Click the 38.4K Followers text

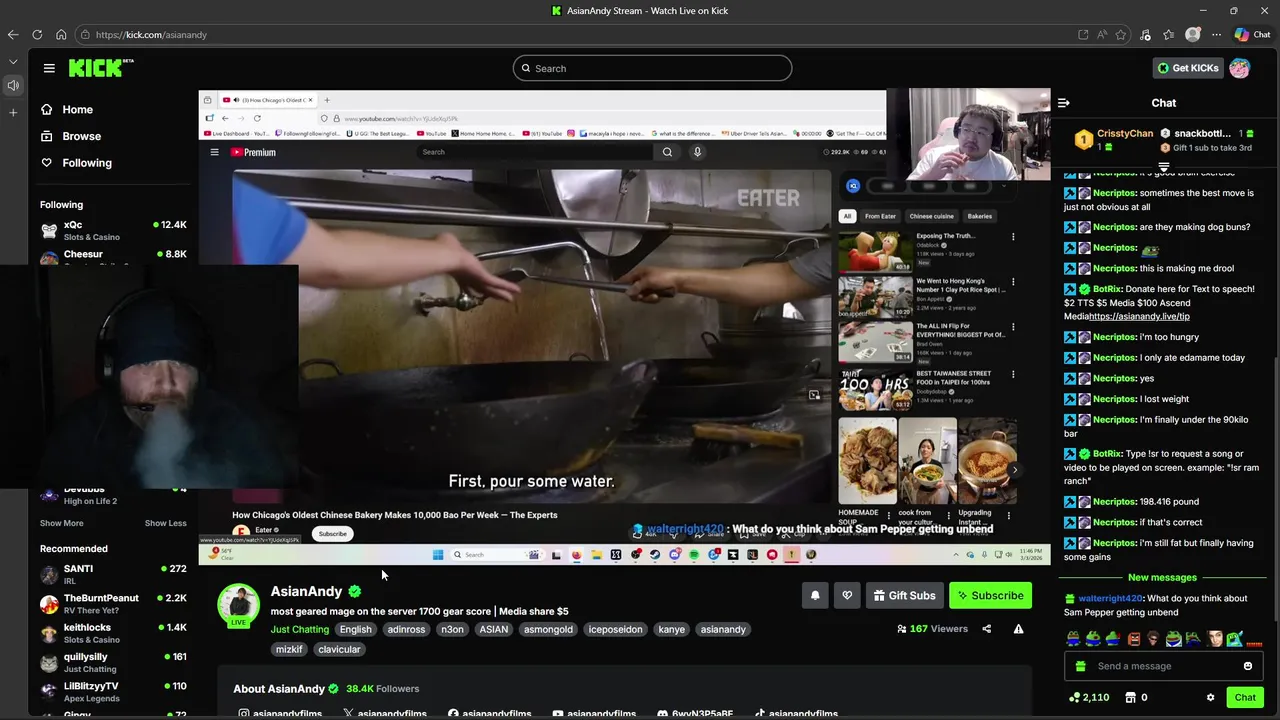point(382,689)
